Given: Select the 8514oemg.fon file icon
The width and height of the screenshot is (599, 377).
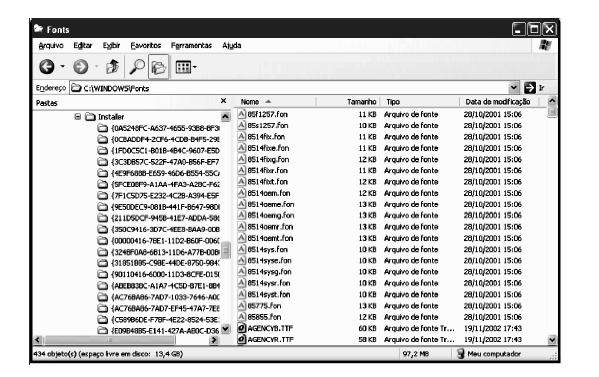Looking at the screenshot, I should point(241,215).
